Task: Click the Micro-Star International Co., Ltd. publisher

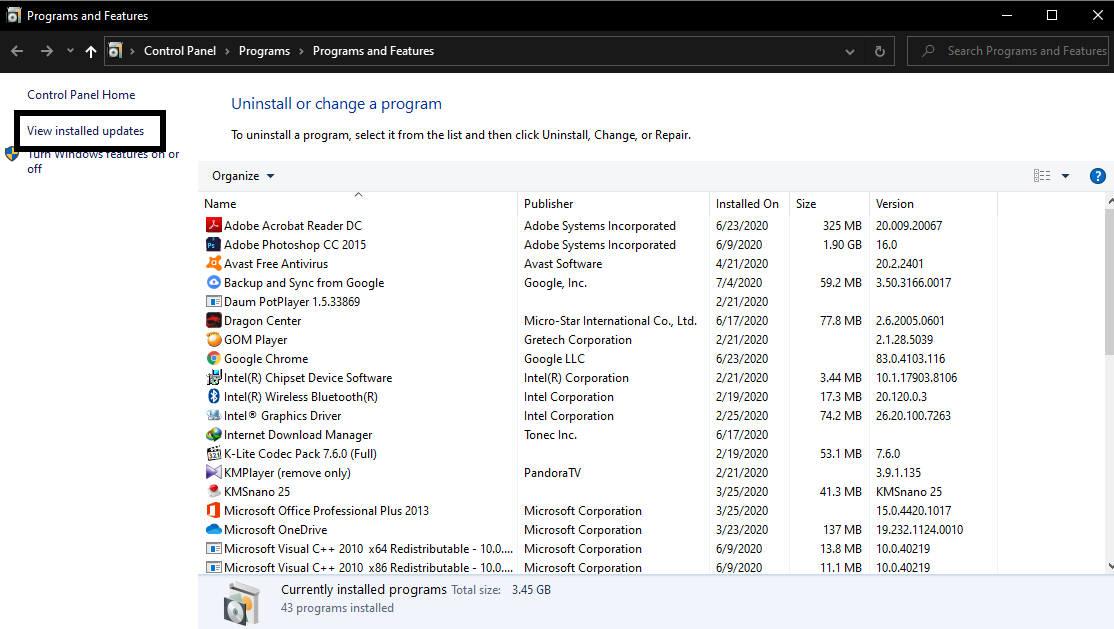Action: 610,321
